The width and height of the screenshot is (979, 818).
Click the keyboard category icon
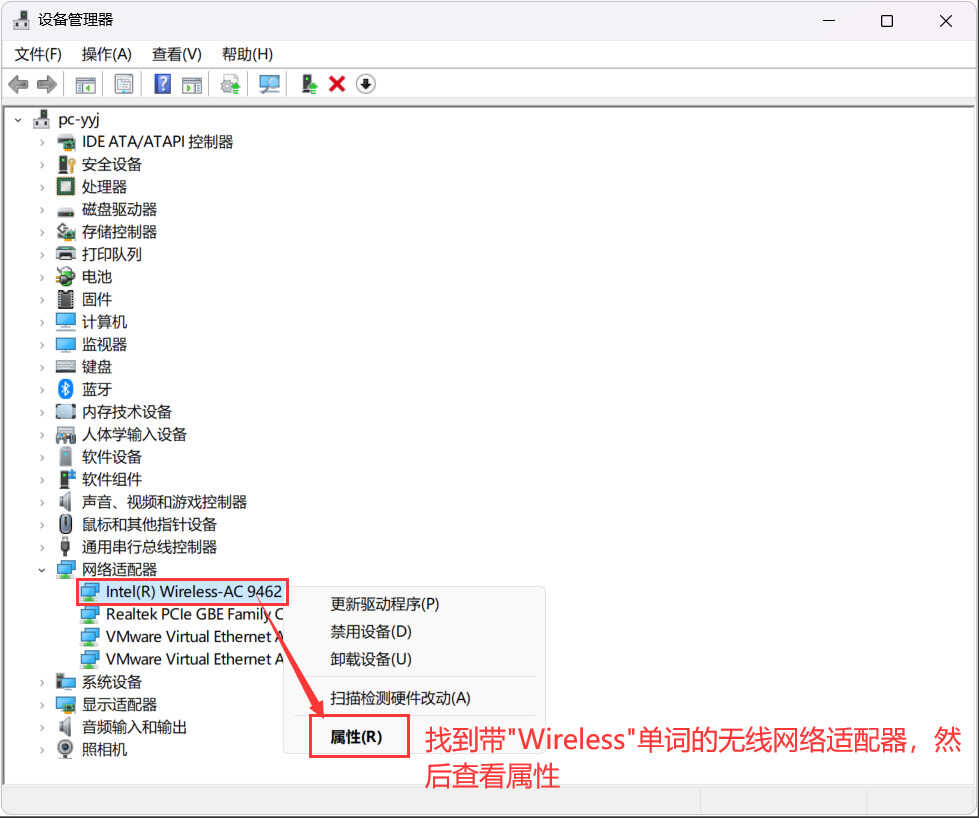pyautogui.click(x=66, y=367)
